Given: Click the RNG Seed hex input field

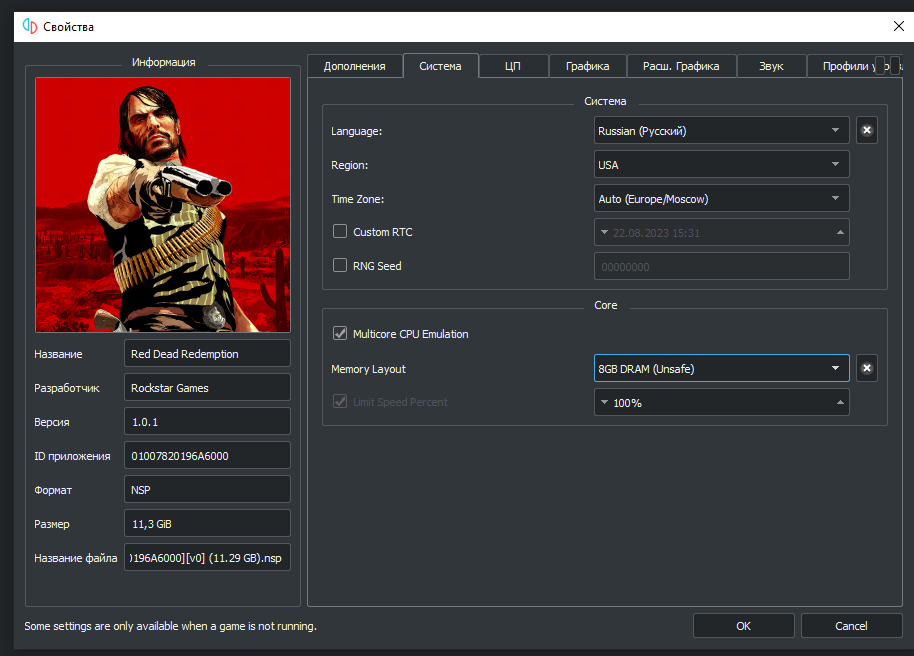Looking at the screenshot, I should [x=721, y=266].
